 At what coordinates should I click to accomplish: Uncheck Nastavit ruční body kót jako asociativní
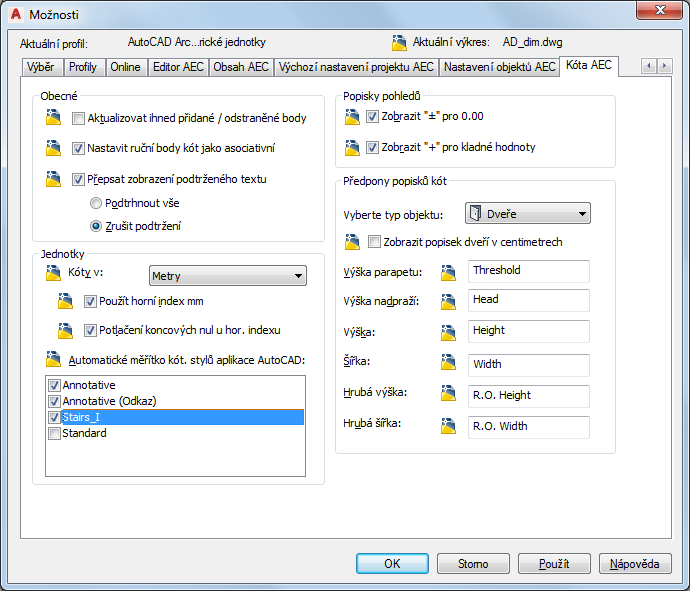(78, 148)
